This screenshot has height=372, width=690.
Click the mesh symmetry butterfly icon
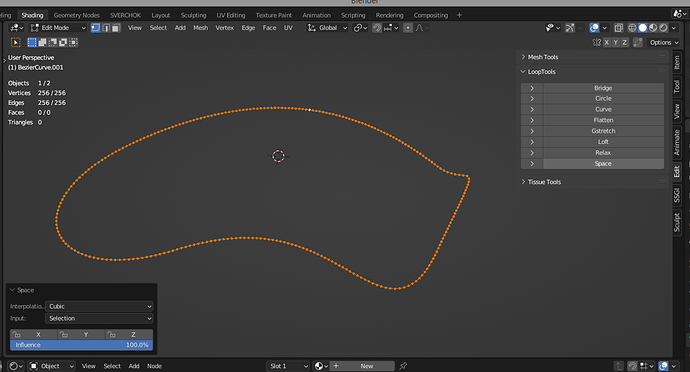[x=596, y=42]
